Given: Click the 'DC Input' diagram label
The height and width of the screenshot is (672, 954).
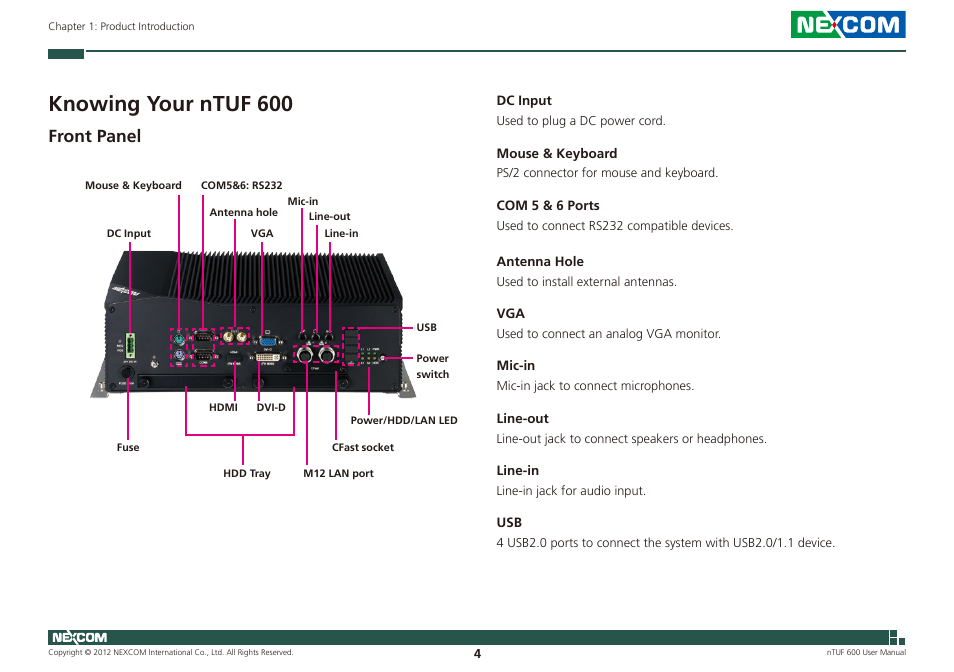Looking at the screenshot, I should 128,234.
